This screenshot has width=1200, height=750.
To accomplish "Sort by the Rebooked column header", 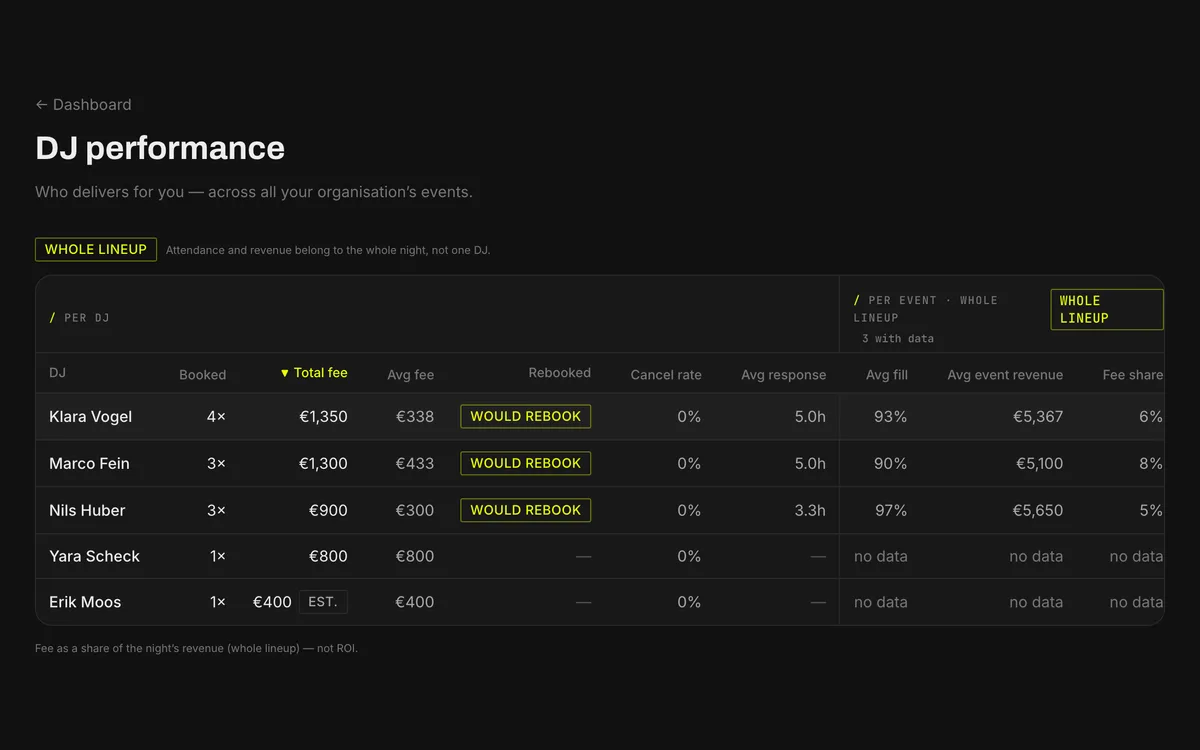I will click(x=560, y=373).
